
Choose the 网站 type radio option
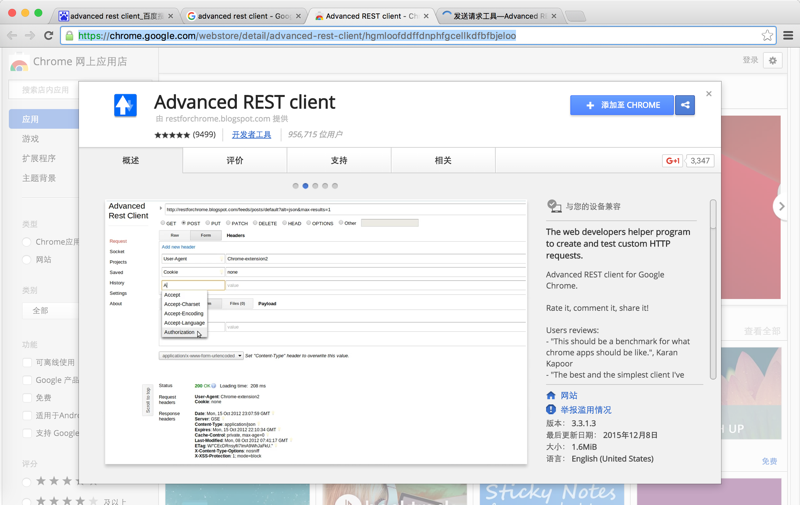[x=27, y=260]
